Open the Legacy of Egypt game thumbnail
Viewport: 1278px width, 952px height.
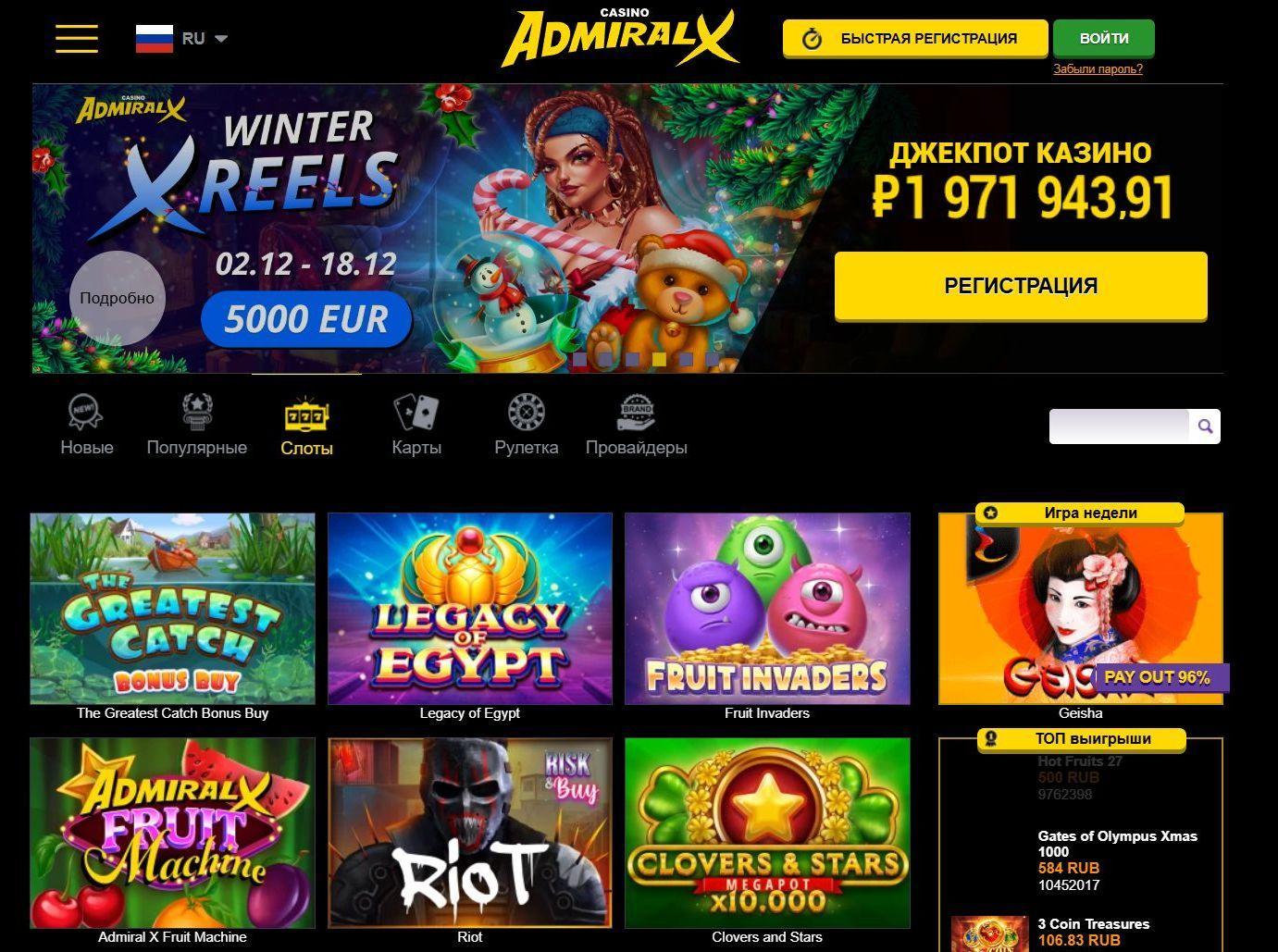[x=470, y=609]
